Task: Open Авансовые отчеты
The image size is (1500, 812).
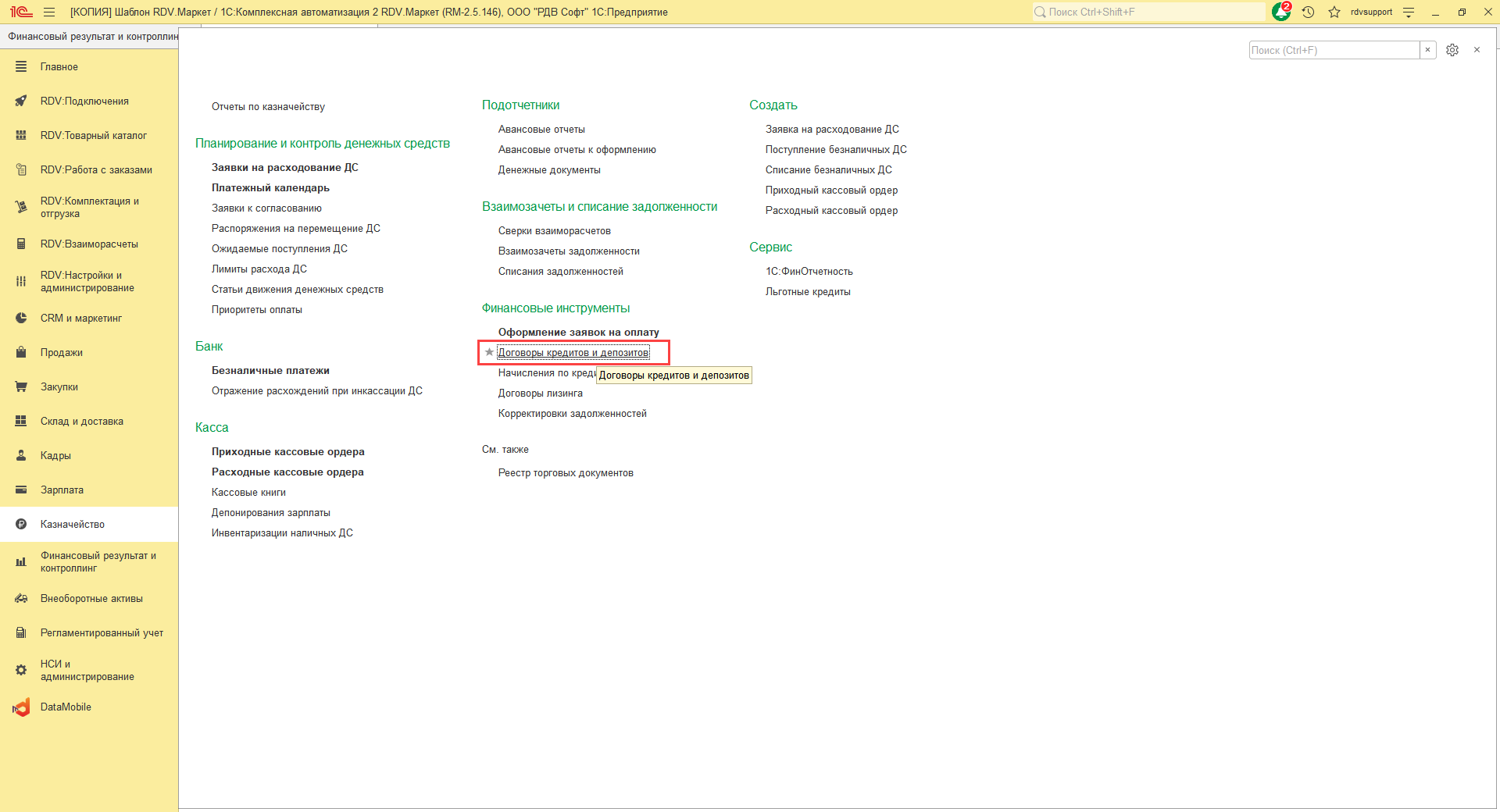Action: [x=541, y=130]
